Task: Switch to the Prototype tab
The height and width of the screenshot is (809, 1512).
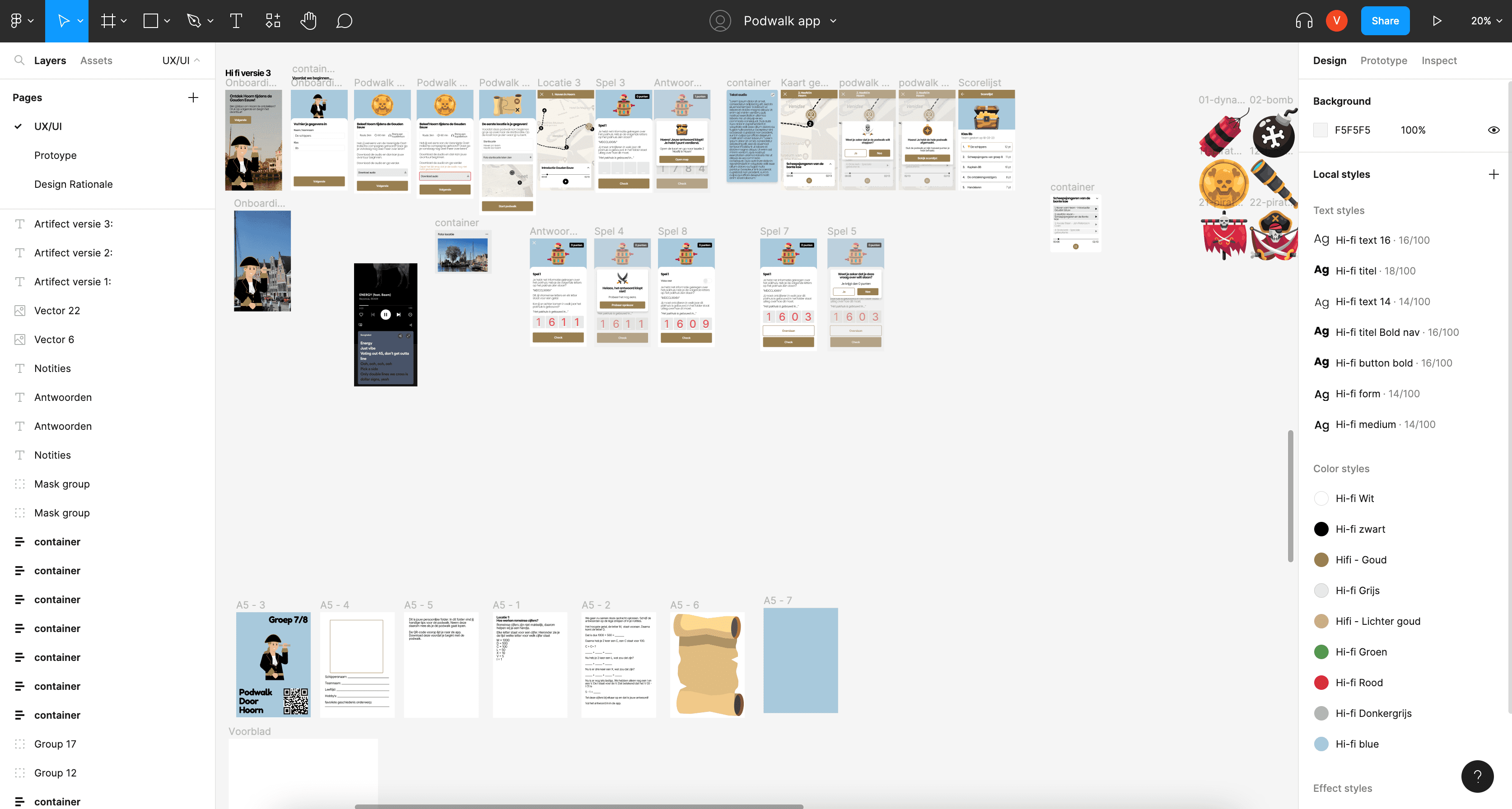Action: [x=1383, y=60]
